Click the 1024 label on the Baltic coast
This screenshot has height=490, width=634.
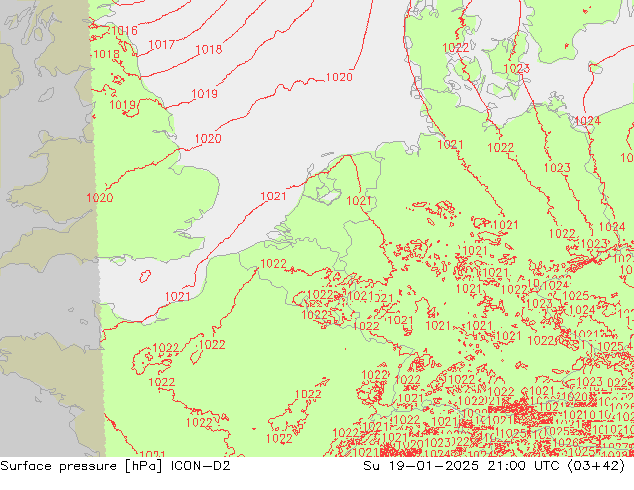[587, 120]
